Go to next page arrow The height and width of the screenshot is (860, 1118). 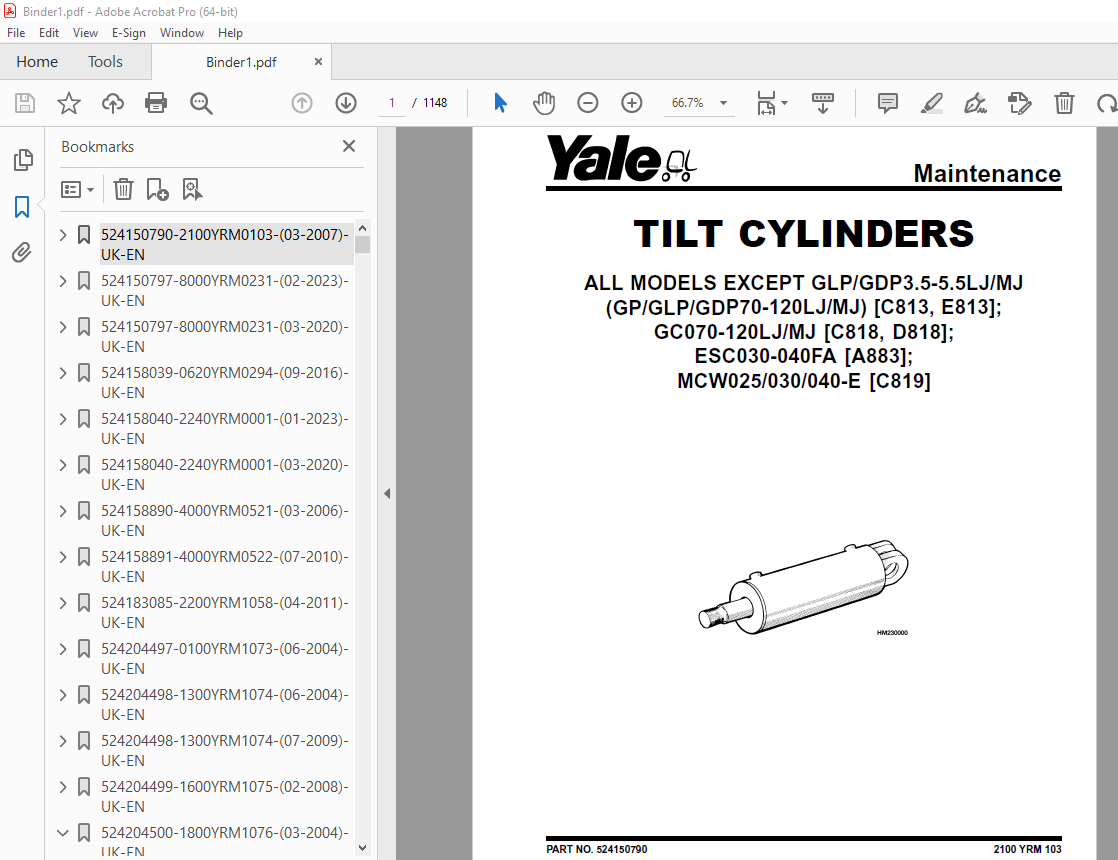346,103
